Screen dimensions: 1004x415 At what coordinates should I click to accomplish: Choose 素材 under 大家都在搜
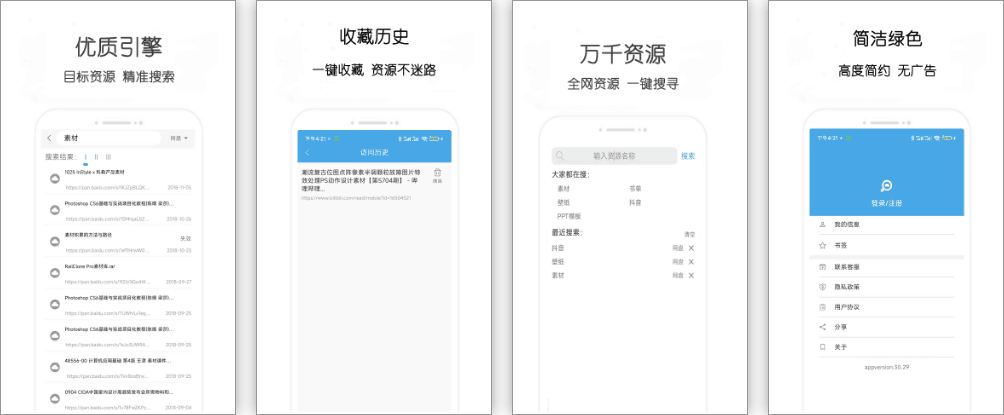point(563,189)
